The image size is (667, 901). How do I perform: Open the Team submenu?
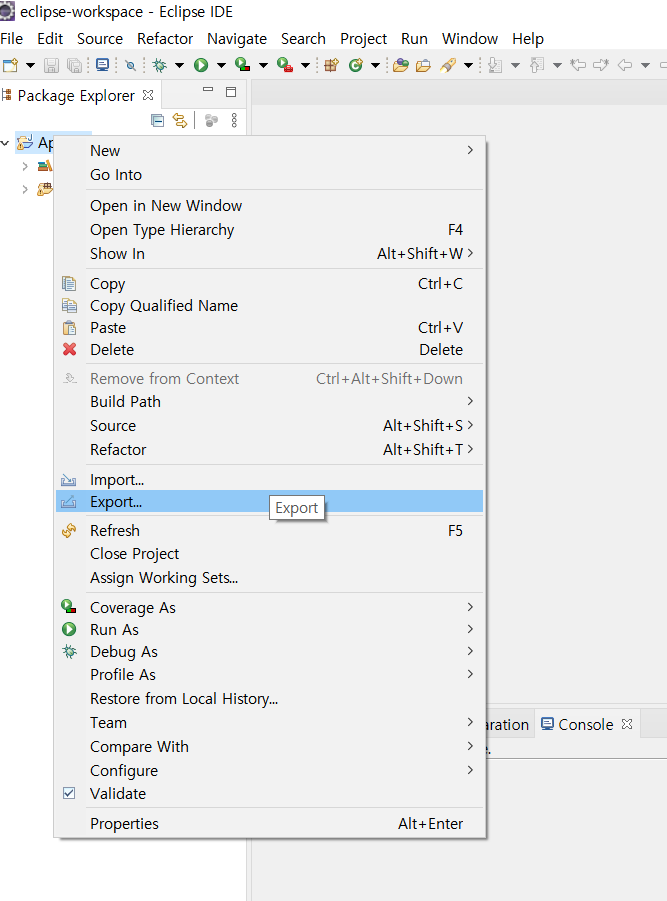tap(269, 722)
